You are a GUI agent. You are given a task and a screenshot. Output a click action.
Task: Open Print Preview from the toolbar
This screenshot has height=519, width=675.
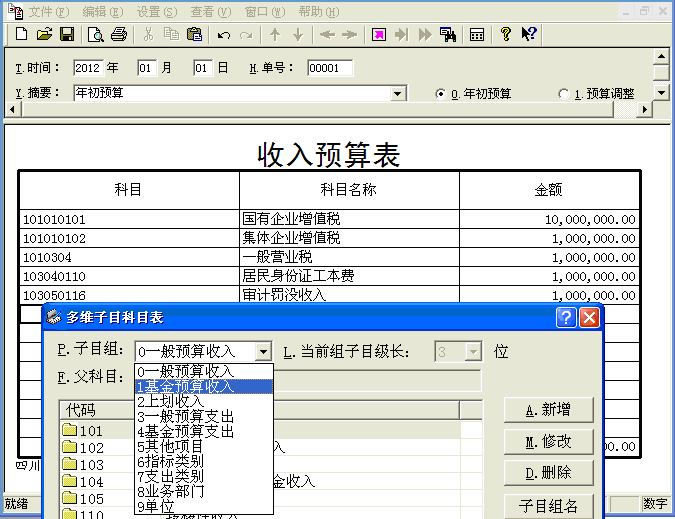click(x=95, y=34)
